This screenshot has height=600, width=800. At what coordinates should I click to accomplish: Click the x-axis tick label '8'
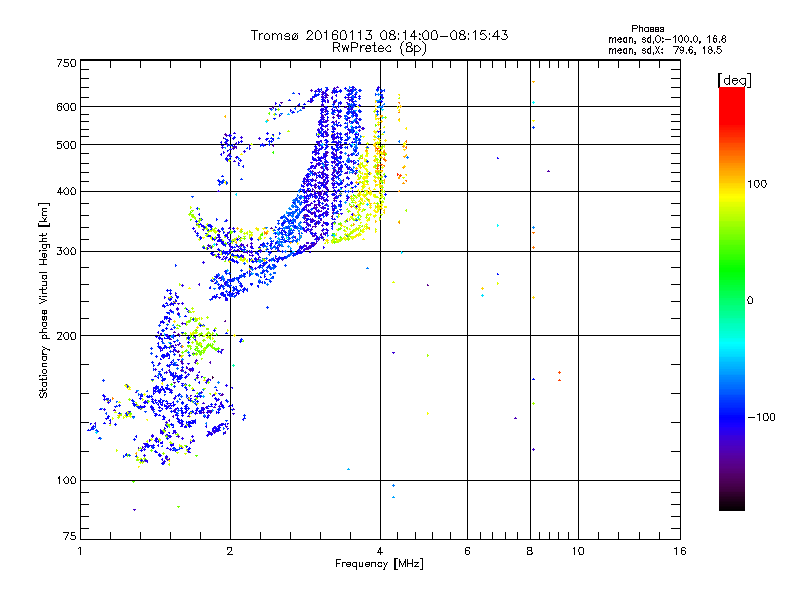pyautogui.click(x=530, y=551)
